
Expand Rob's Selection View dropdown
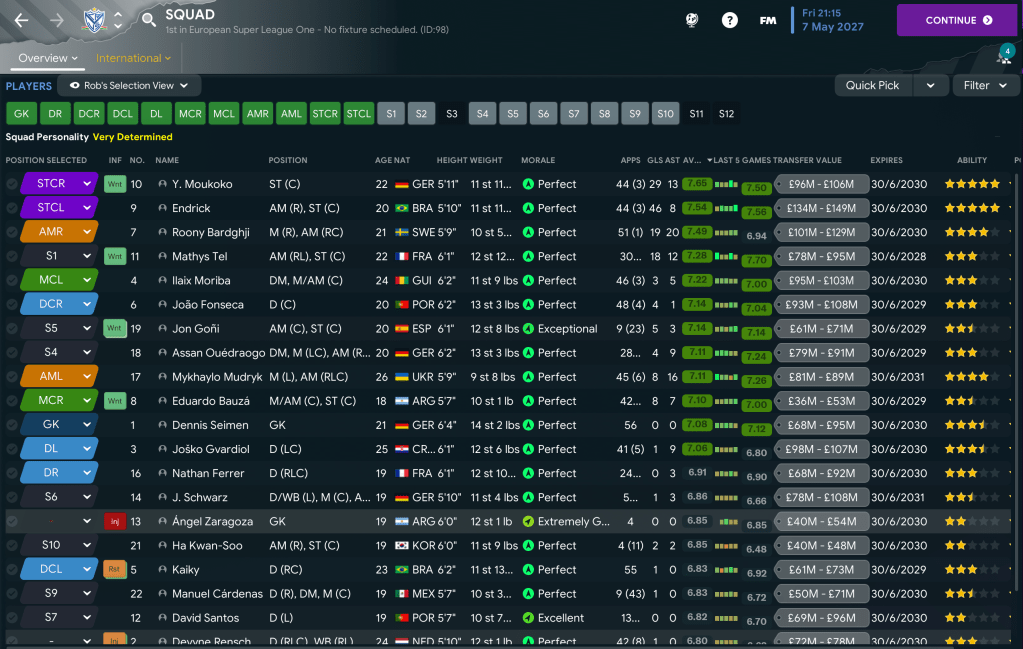pyautogui.click(x=129, y=86)
